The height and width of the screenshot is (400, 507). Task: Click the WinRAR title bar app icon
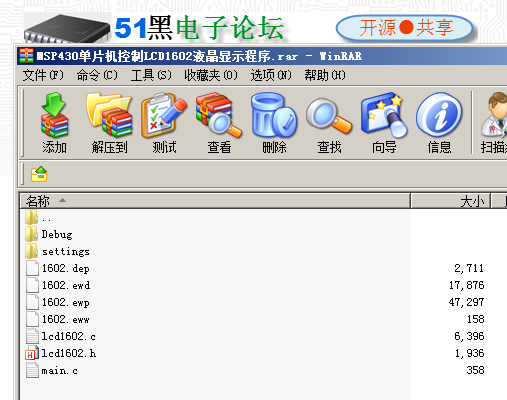[26, 56]
